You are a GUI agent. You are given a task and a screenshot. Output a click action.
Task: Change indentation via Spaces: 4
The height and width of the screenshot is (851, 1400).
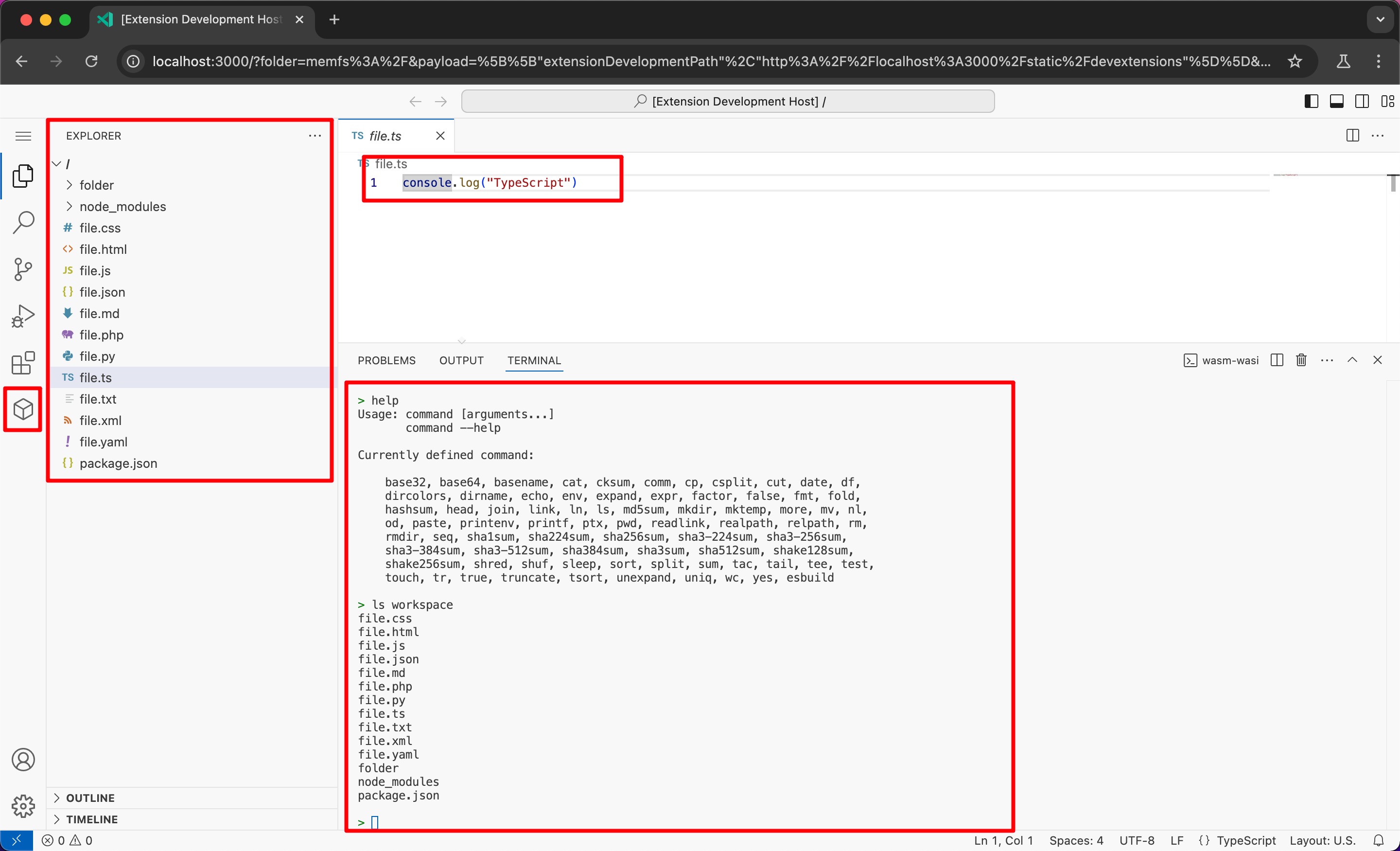[1076, 840]
